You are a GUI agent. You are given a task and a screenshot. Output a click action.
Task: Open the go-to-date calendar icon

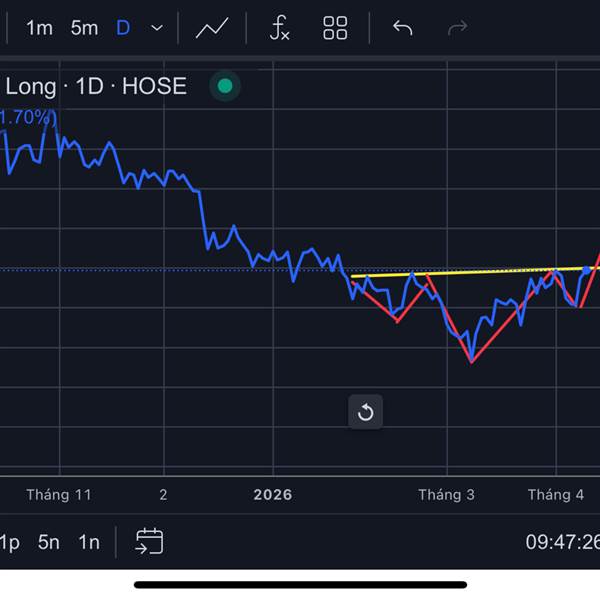[149, 542]
